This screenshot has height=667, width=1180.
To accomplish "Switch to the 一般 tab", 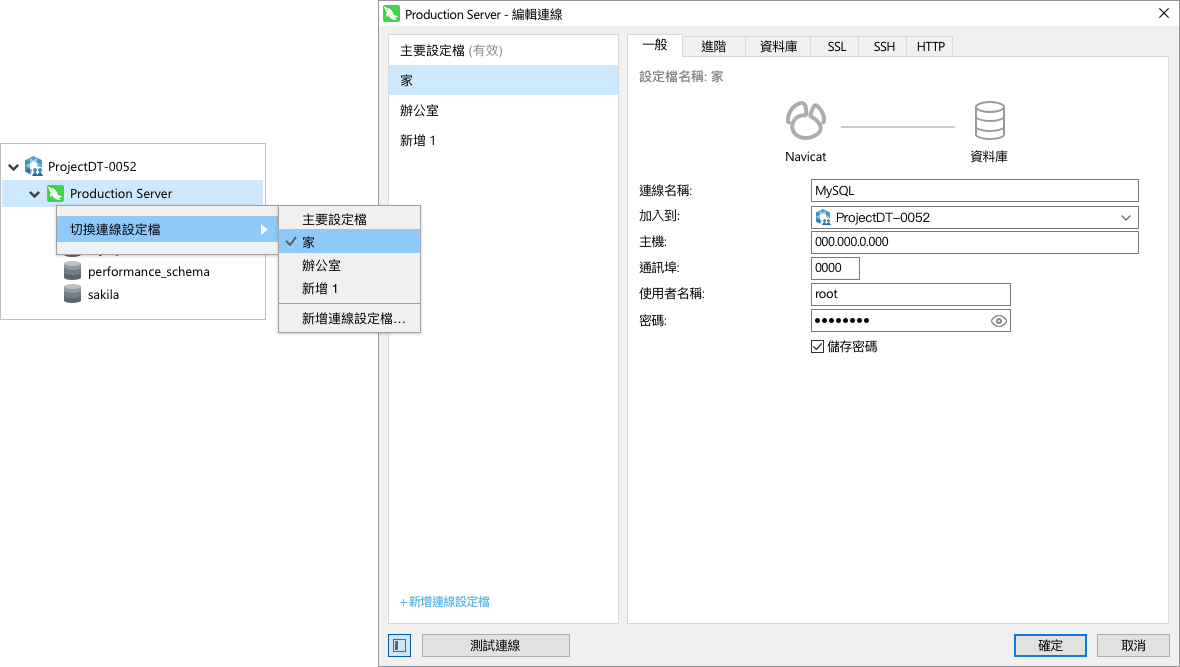I will pyautogui.click(x=655, y=45).
